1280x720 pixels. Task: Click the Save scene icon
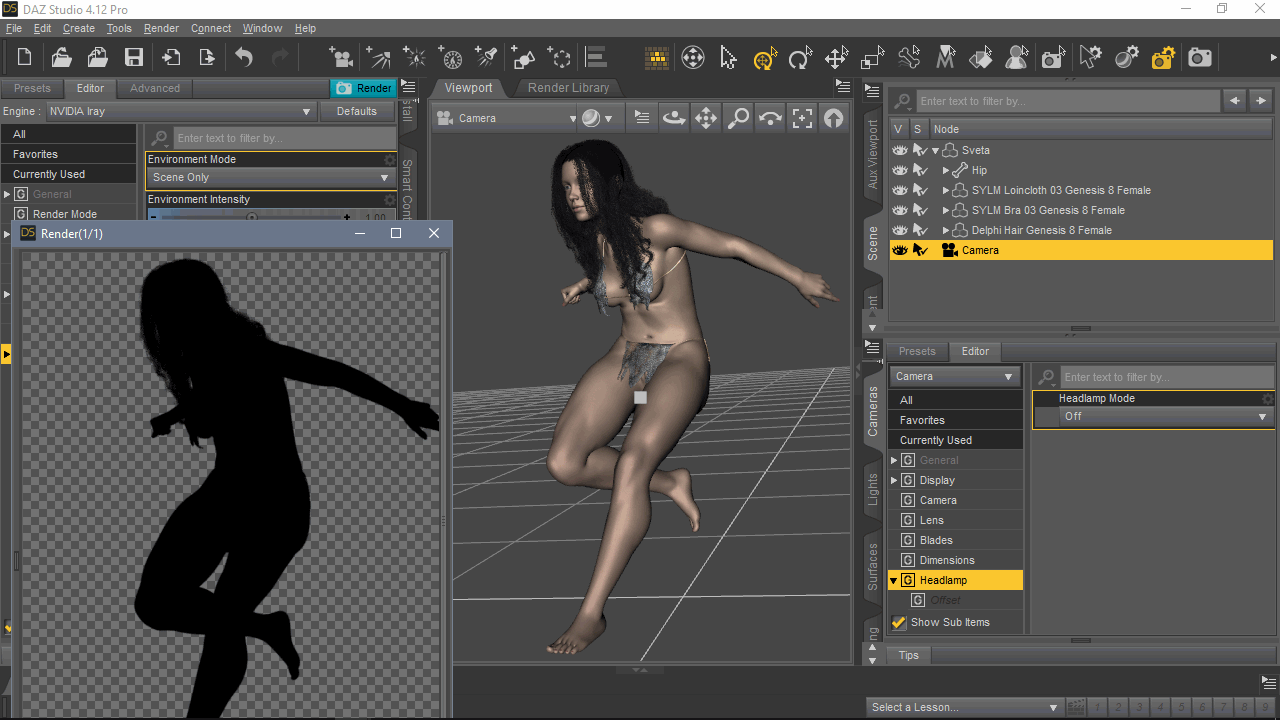[133, 58]
